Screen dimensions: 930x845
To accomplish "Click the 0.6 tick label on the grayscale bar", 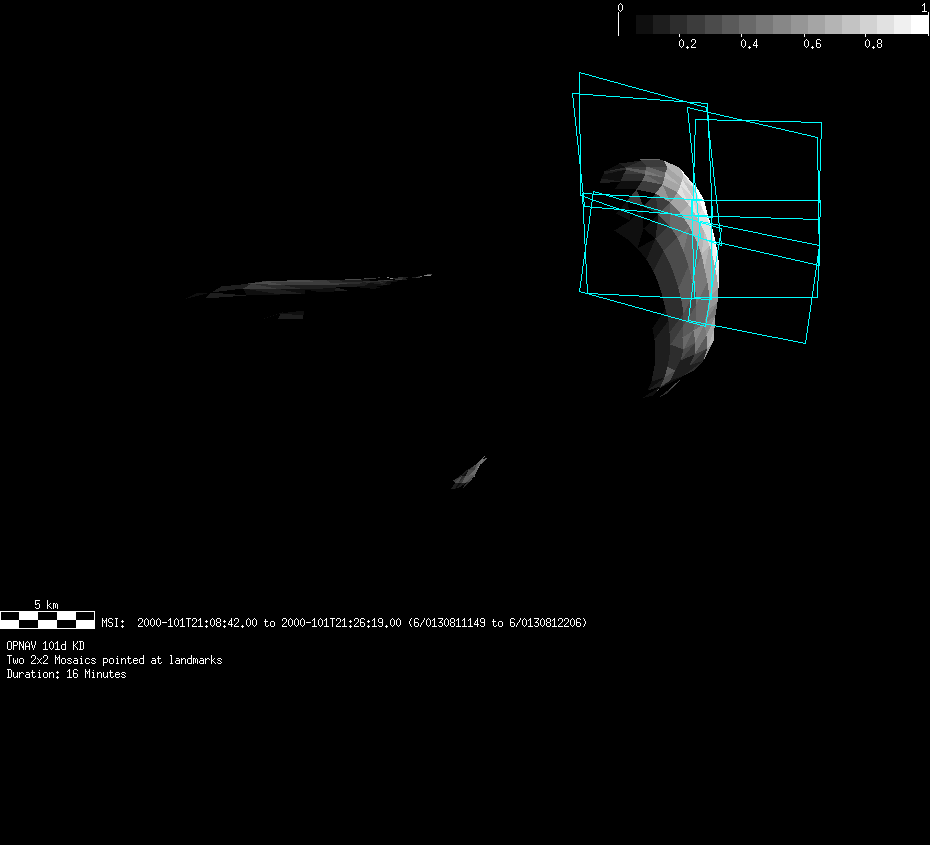I will click(x=811, y=44).
